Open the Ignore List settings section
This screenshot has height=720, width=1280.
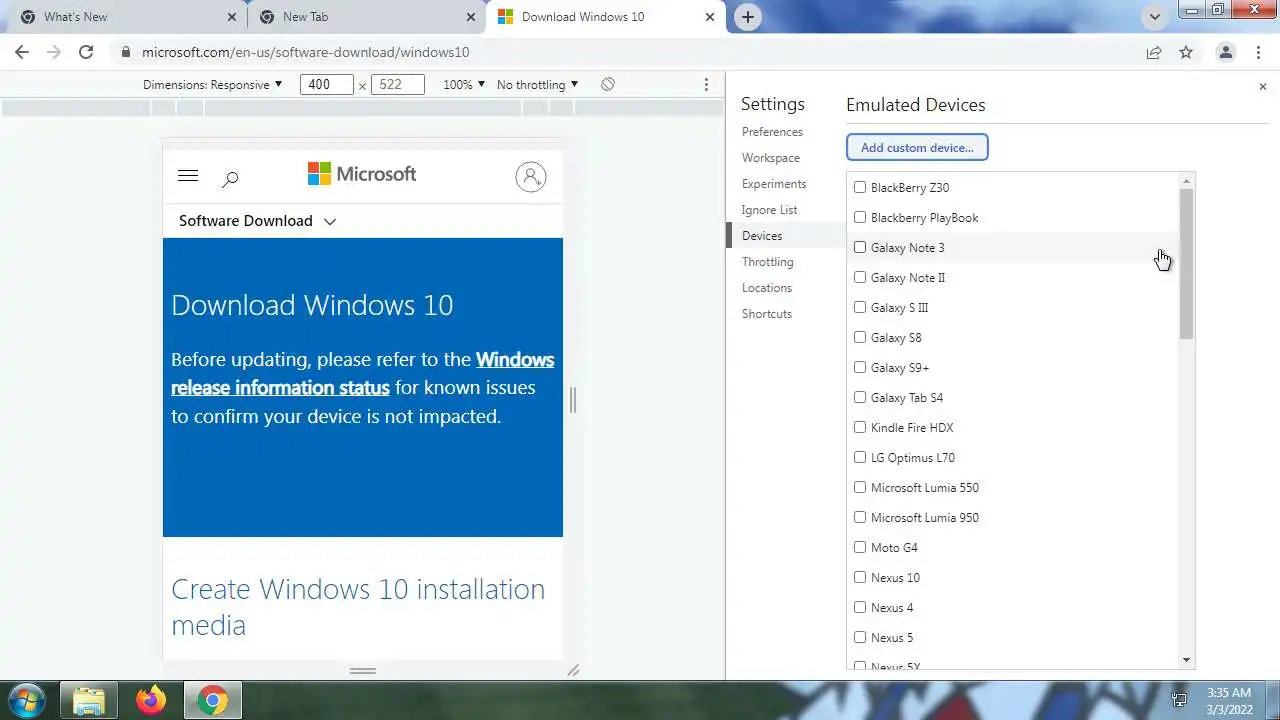pyautogui.click(x=769, y=210)
